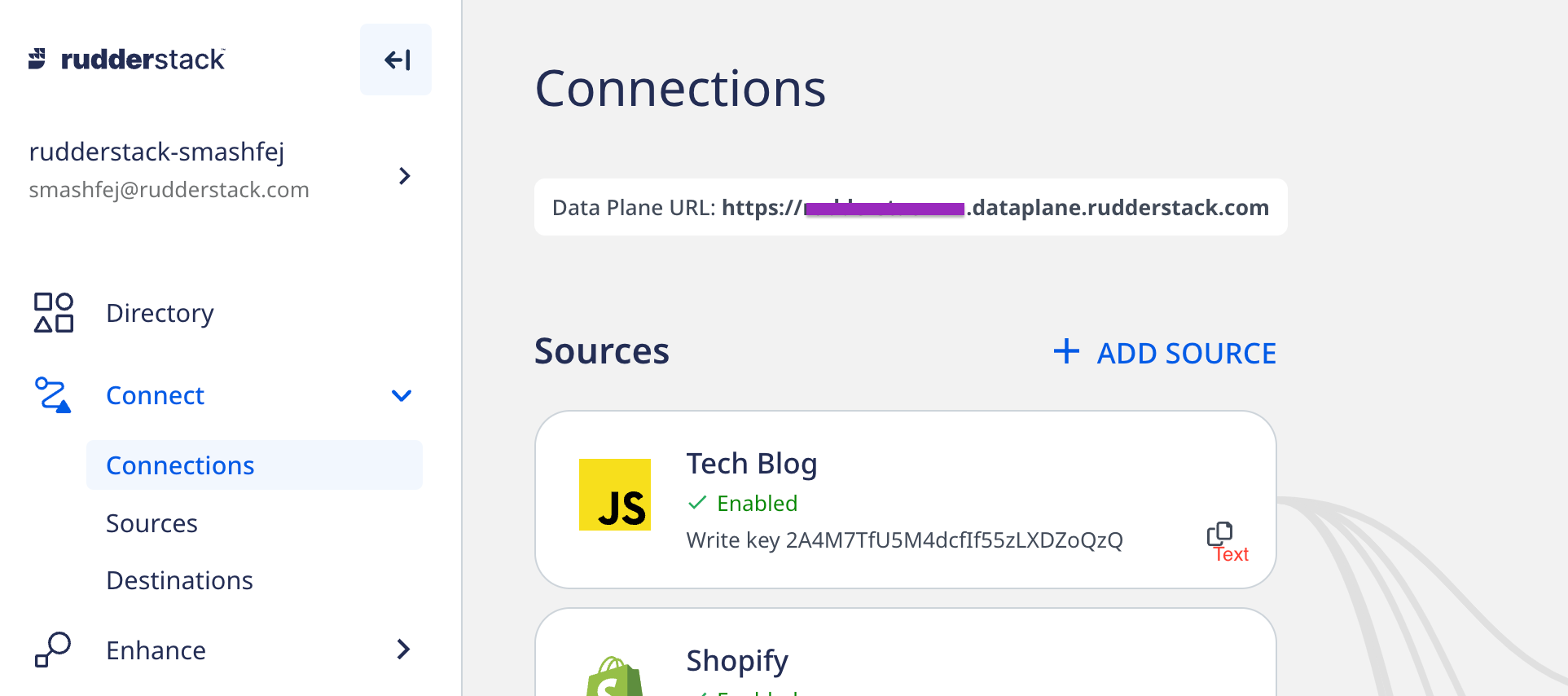Screen dimensions: 1568x696
Task: Click the plus icon for adding source
Action: [1066, 351]
